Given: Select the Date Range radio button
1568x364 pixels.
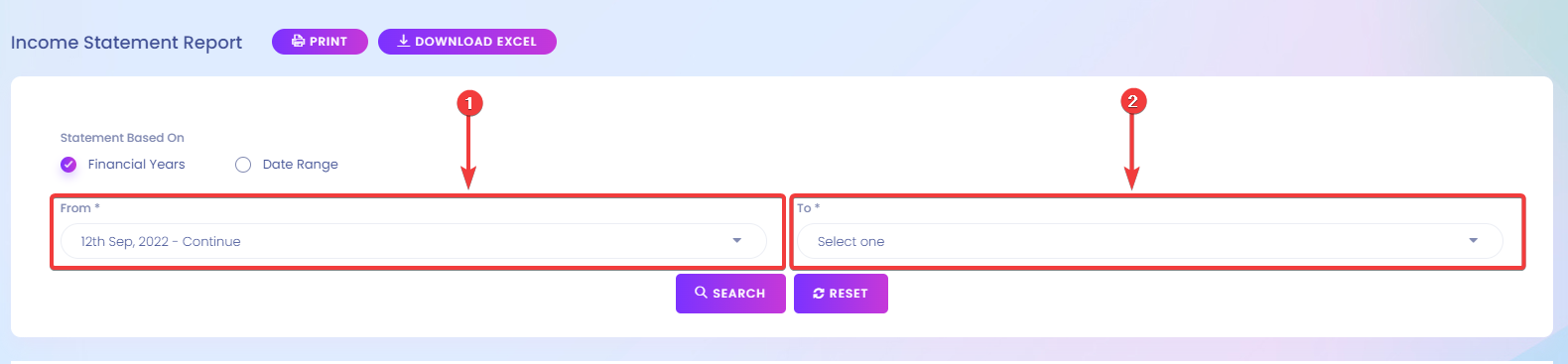Looking at the screenshot, I should coord(243,165).
